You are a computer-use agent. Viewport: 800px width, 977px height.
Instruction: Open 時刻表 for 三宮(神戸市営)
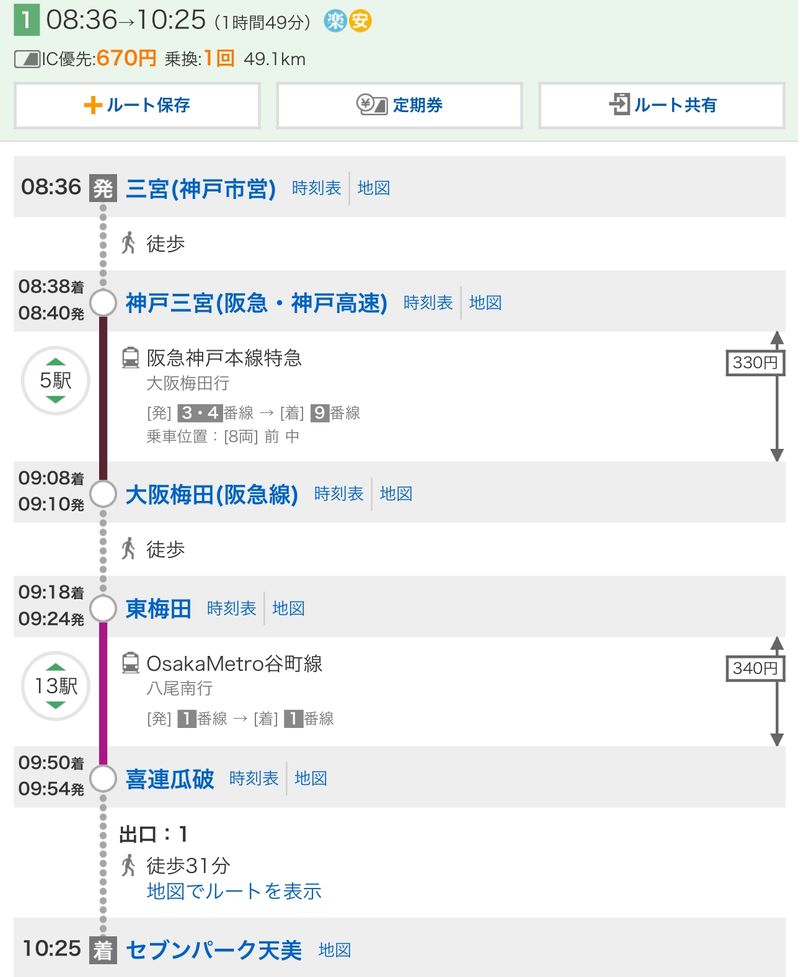coord(316,187)
